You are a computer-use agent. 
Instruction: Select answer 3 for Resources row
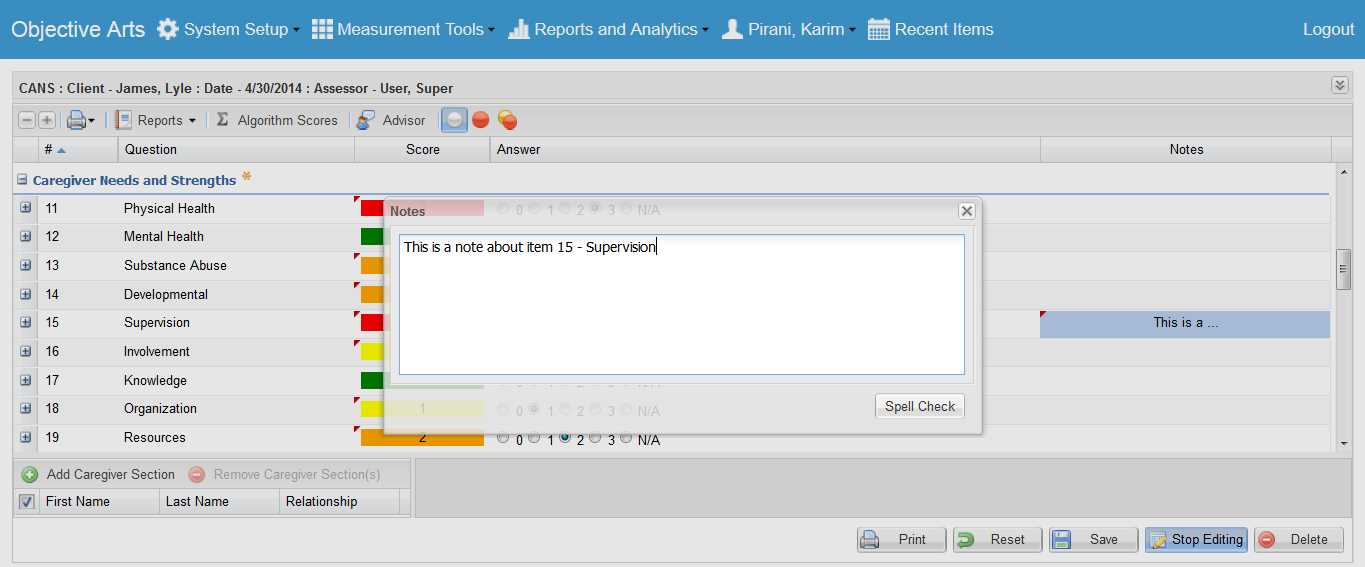click(x=595, y=438)
